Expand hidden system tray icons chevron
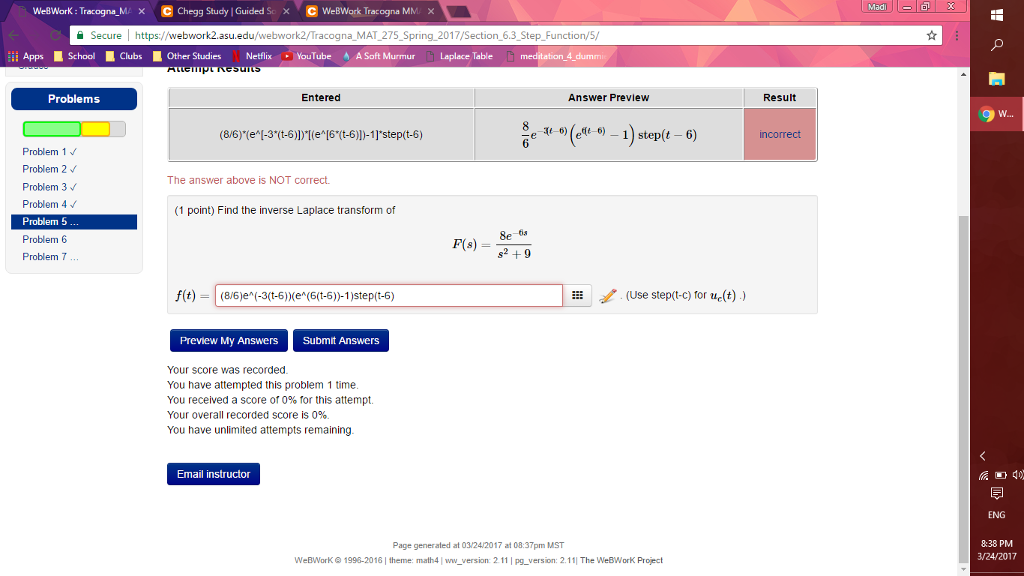1024x576 pixels. pos(983,456)
